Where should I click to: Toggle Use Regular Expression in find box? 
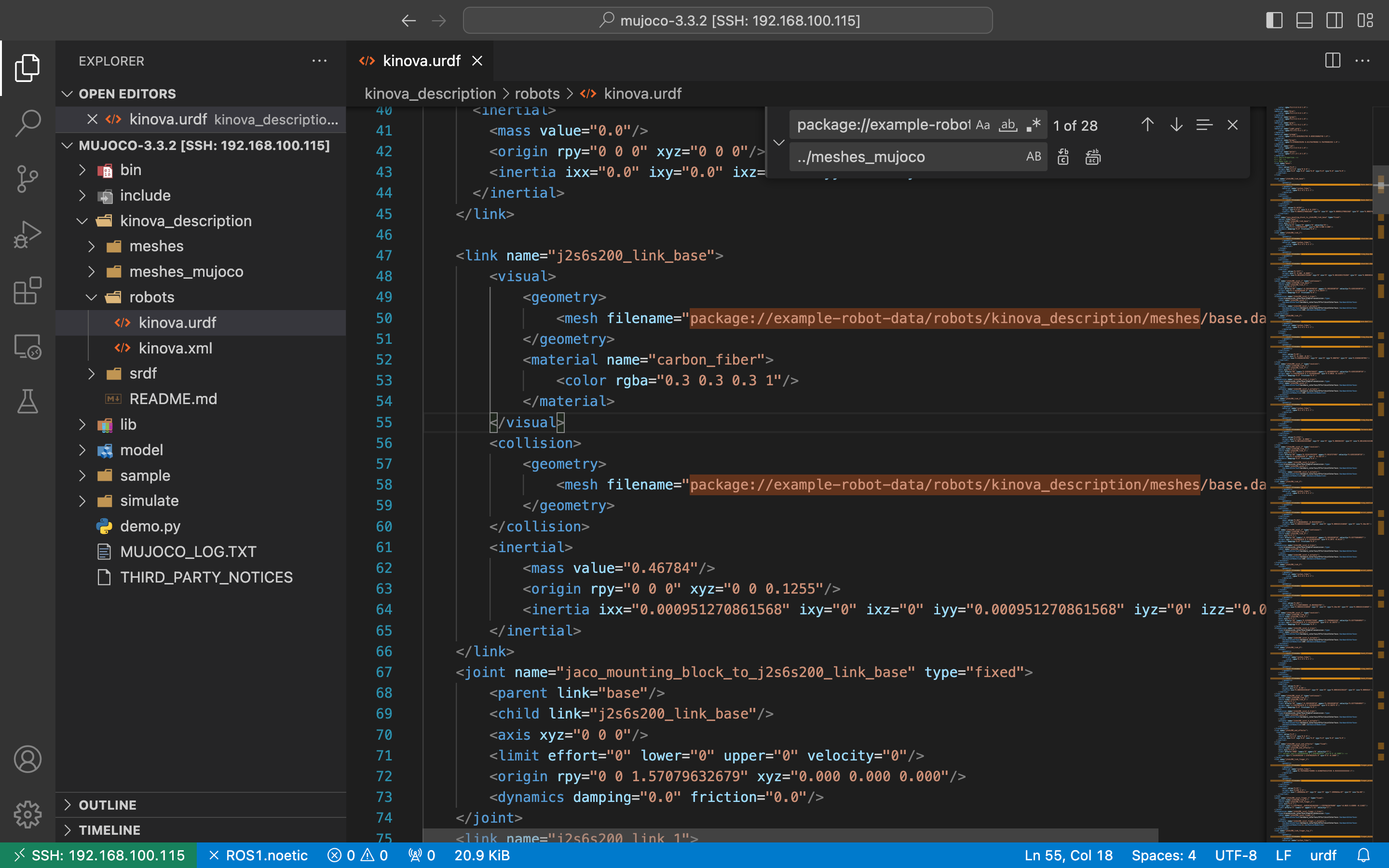click(1034, 125)
